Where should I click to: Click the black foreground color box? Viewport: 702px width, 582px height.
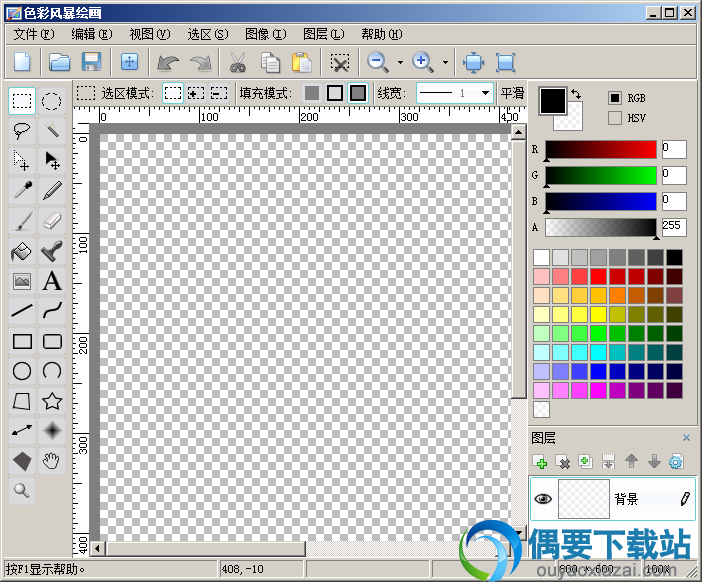point(553,100)
